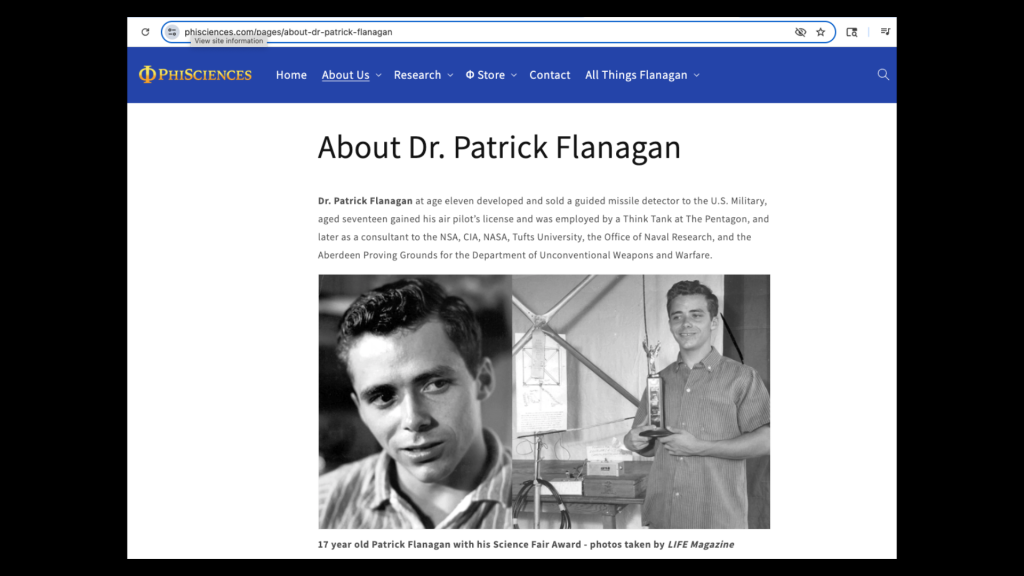The height and width of the screenshot is (576, 1024).
Task: Open the site search magnifier icon
Action: pos(883,75)
